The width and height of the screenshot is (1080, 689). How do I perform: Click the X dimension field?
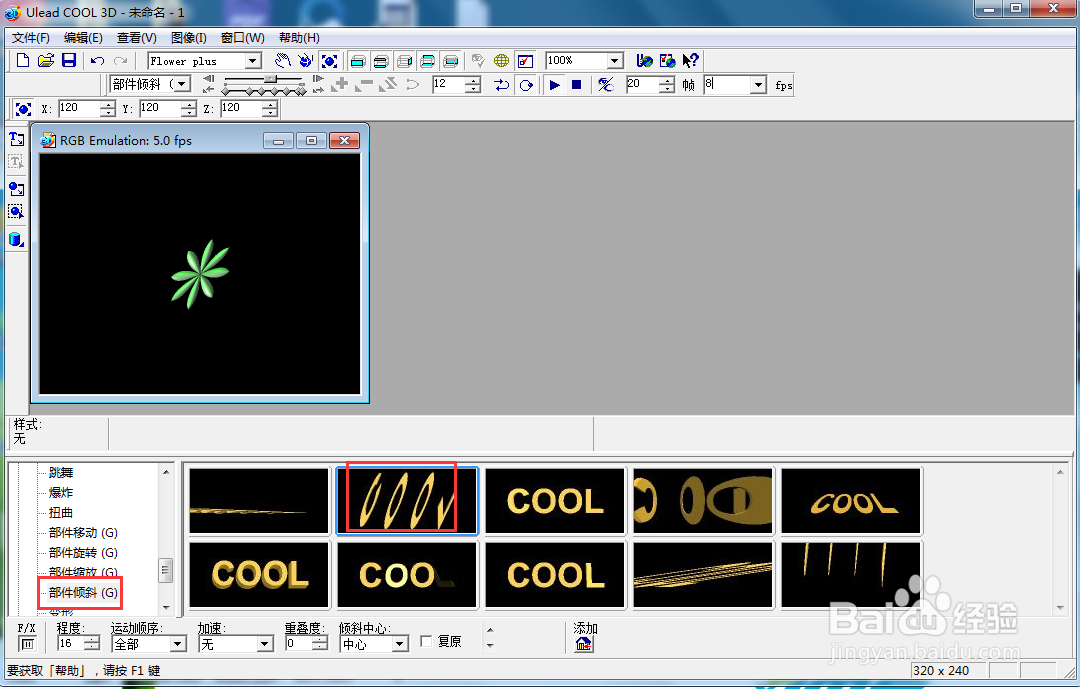[x=79, y=108]
